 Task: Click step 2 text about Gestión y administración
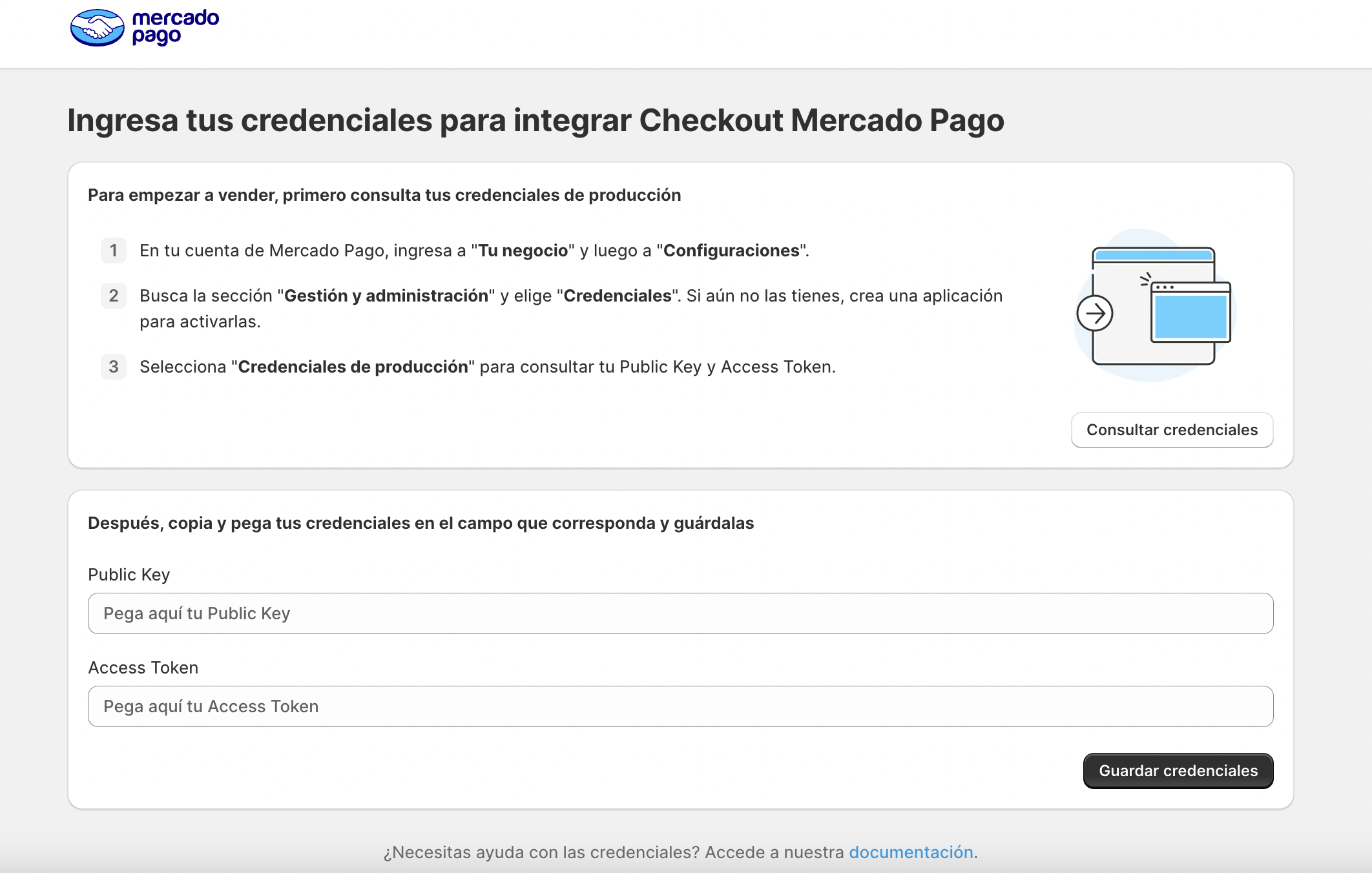pyautogui.click(x=571, y=309)
